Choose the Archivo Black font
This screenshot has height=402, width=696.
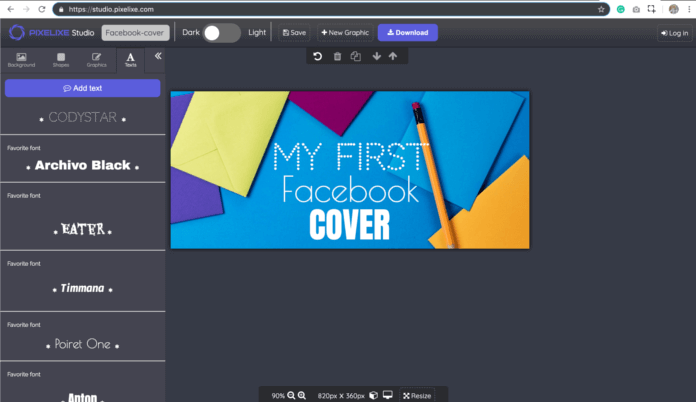[82, 165]
